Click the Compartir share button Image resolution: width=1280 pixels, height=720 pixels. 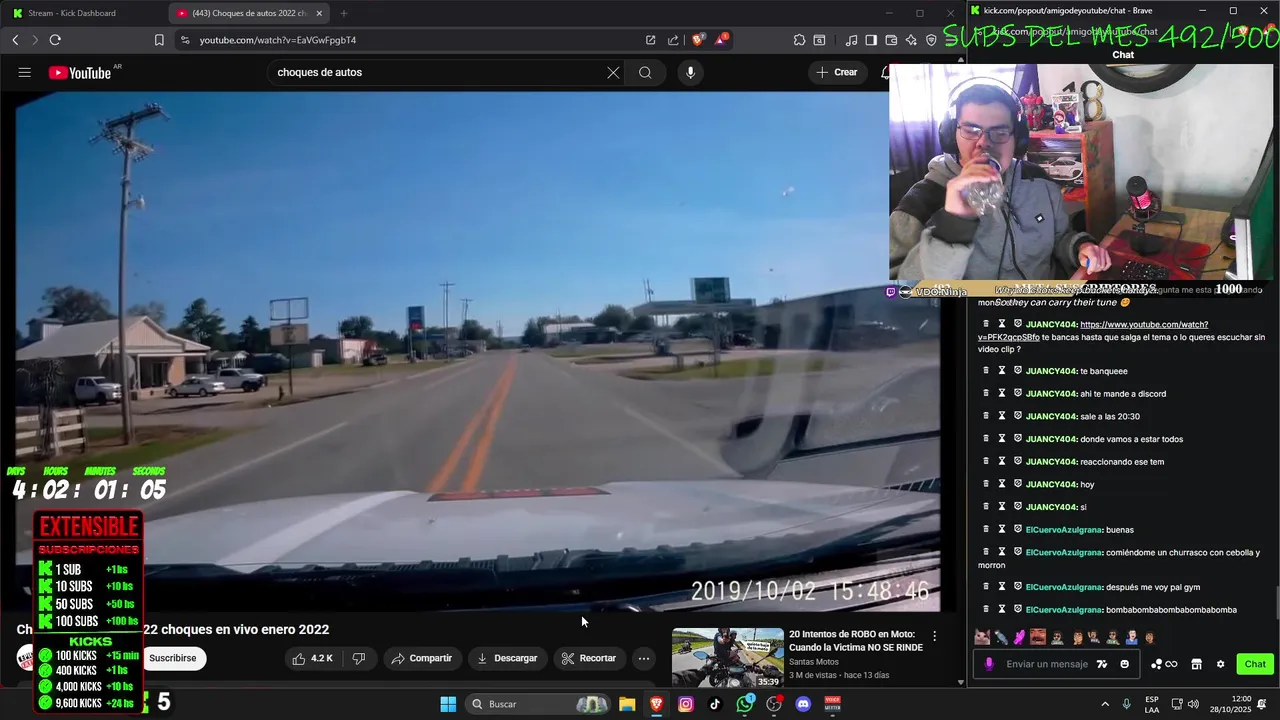coord(421,658)
